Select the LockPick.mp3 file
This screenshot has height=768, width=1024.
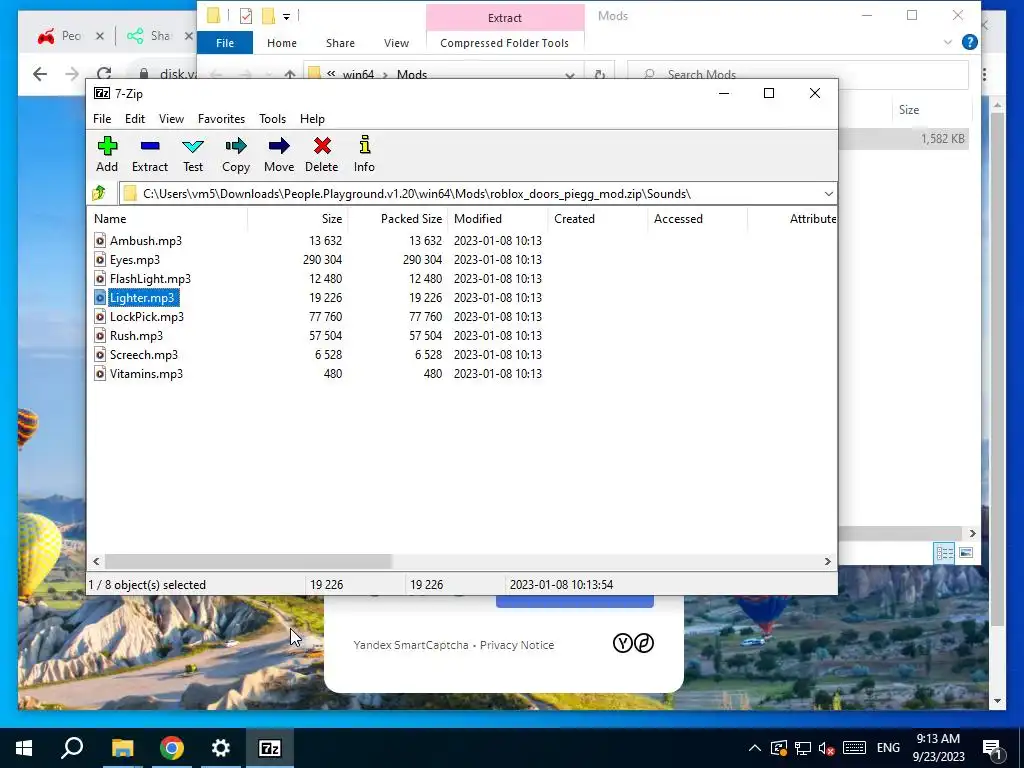point(146,316)
